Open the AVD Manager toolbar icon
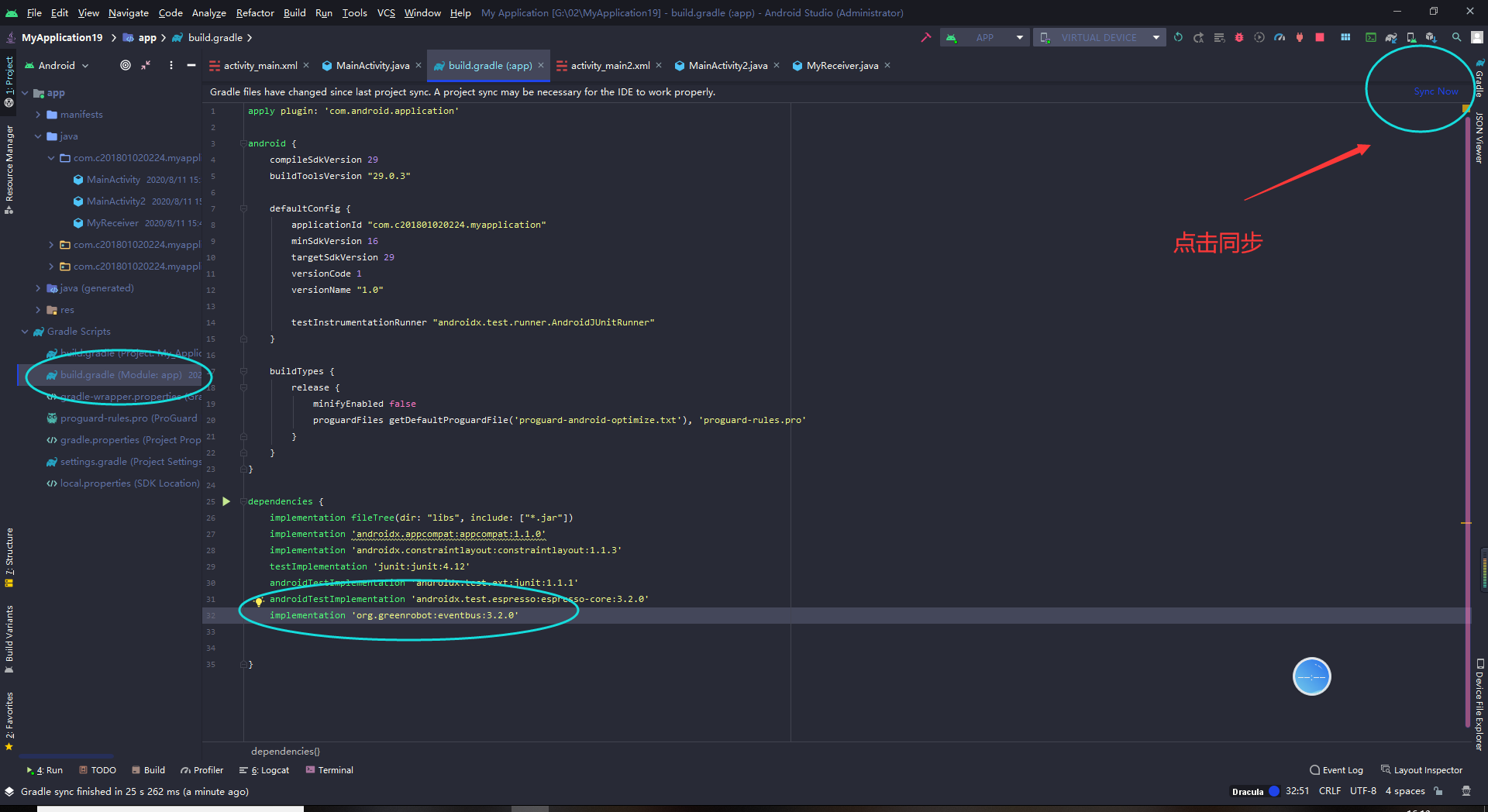 point(1411,37)
